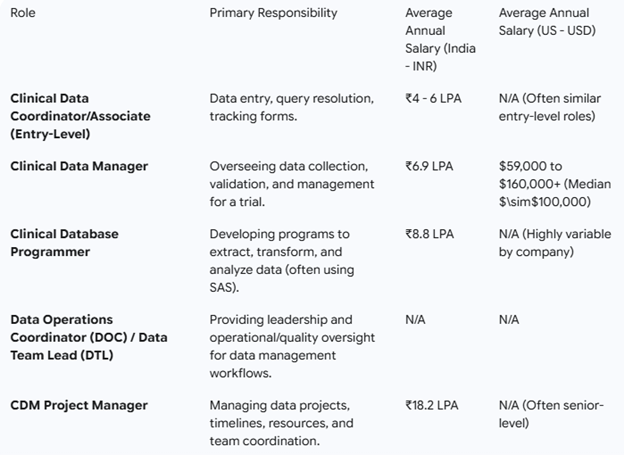Select the Clinical Database Programmer role name
The width and height of the screenshot is (624, 455).
pos(64,243)
